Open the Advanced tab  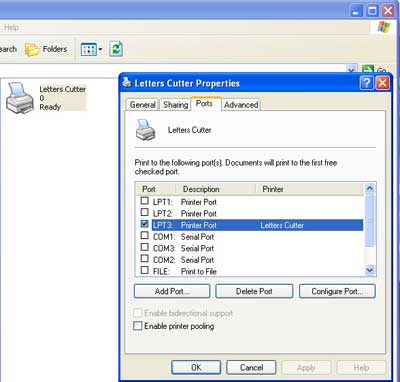click(241, 105)
